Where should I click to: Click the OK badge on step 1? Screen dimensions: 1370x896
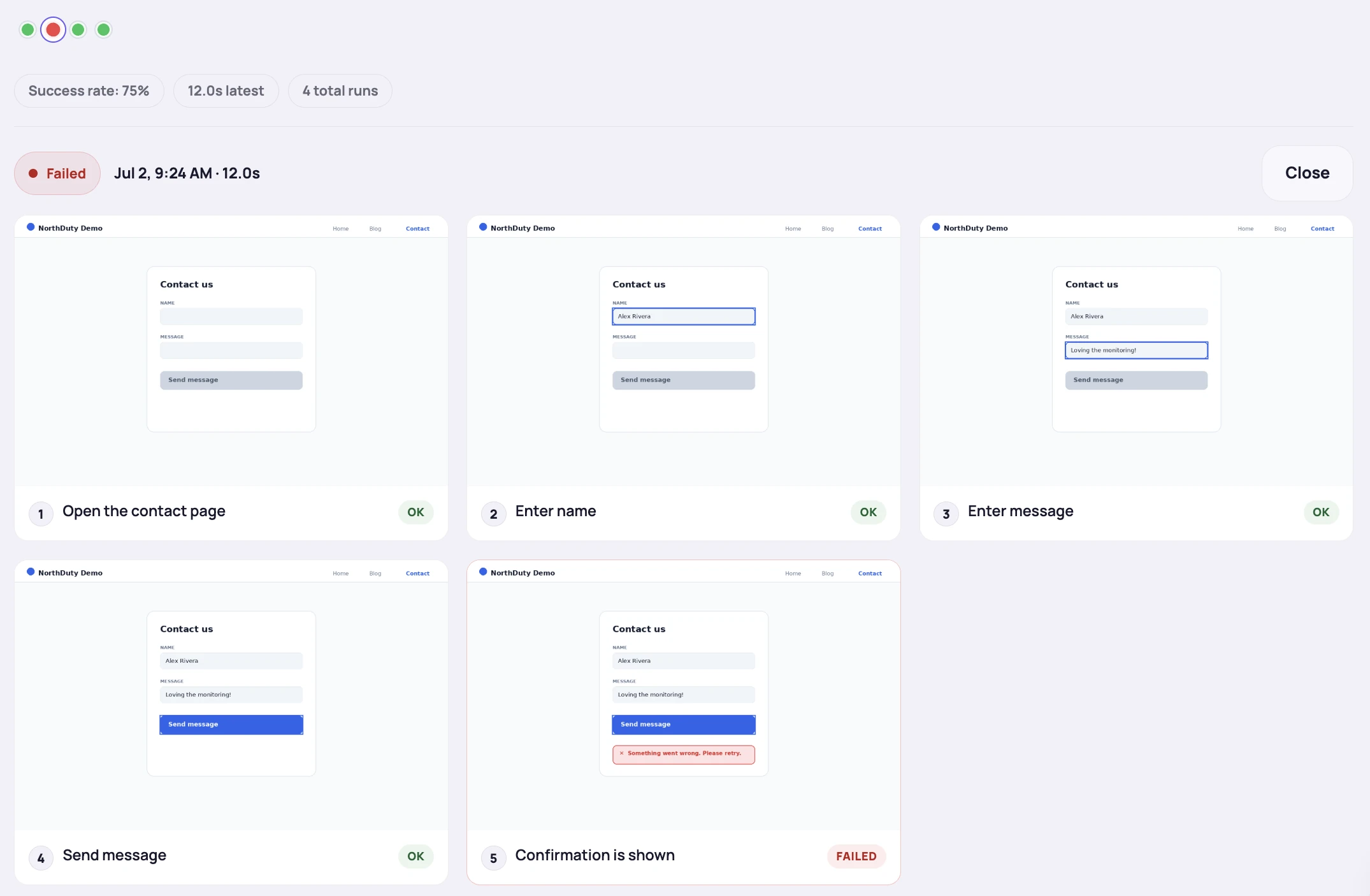click(x=415, y=512)
